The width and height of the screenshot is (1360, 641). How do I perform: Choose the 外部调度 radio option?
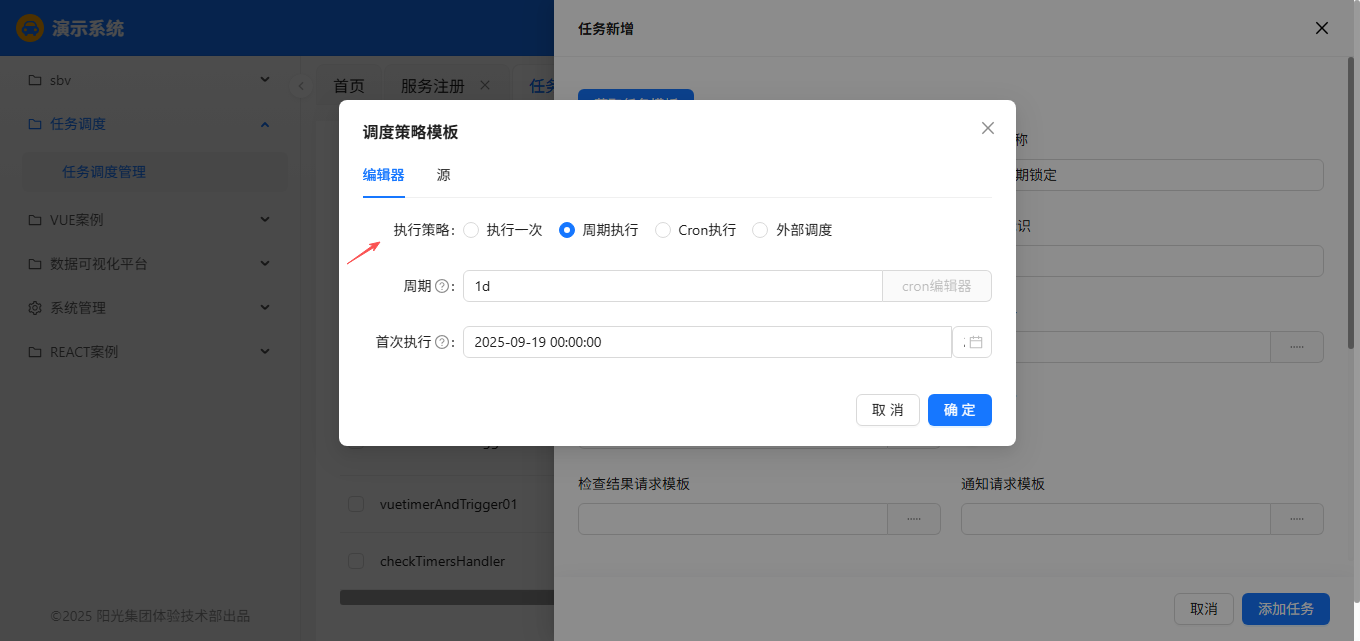[760, 230]
